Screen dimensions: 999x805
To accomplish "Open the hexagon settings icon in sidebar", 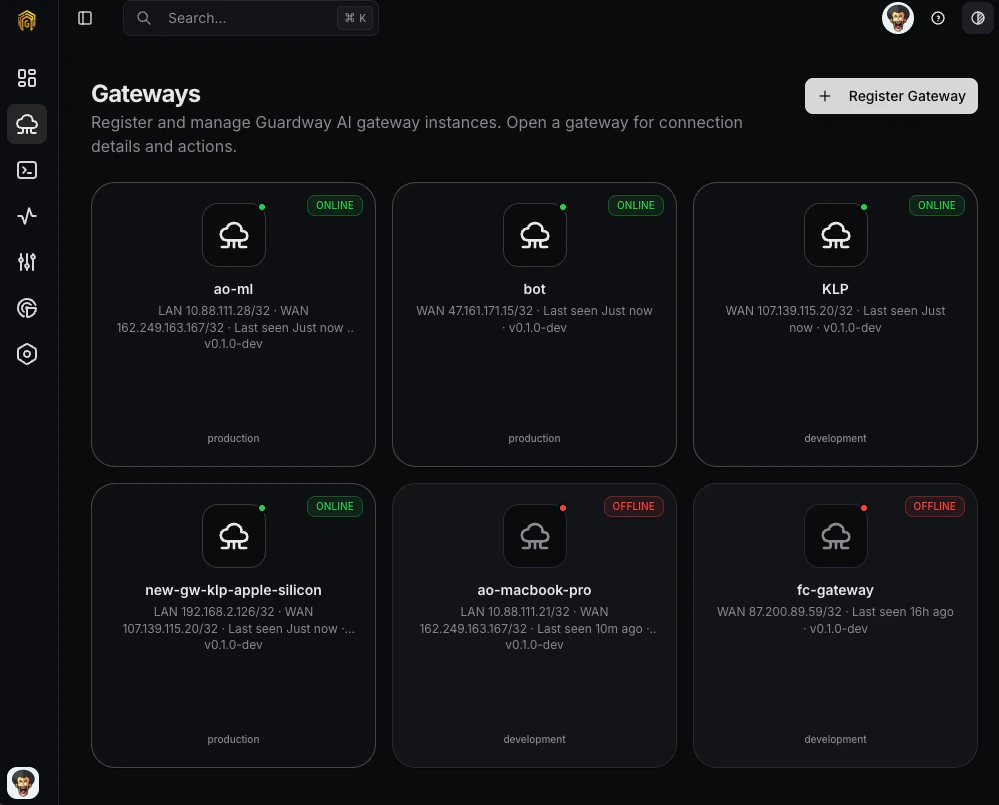I will (27, 354).
